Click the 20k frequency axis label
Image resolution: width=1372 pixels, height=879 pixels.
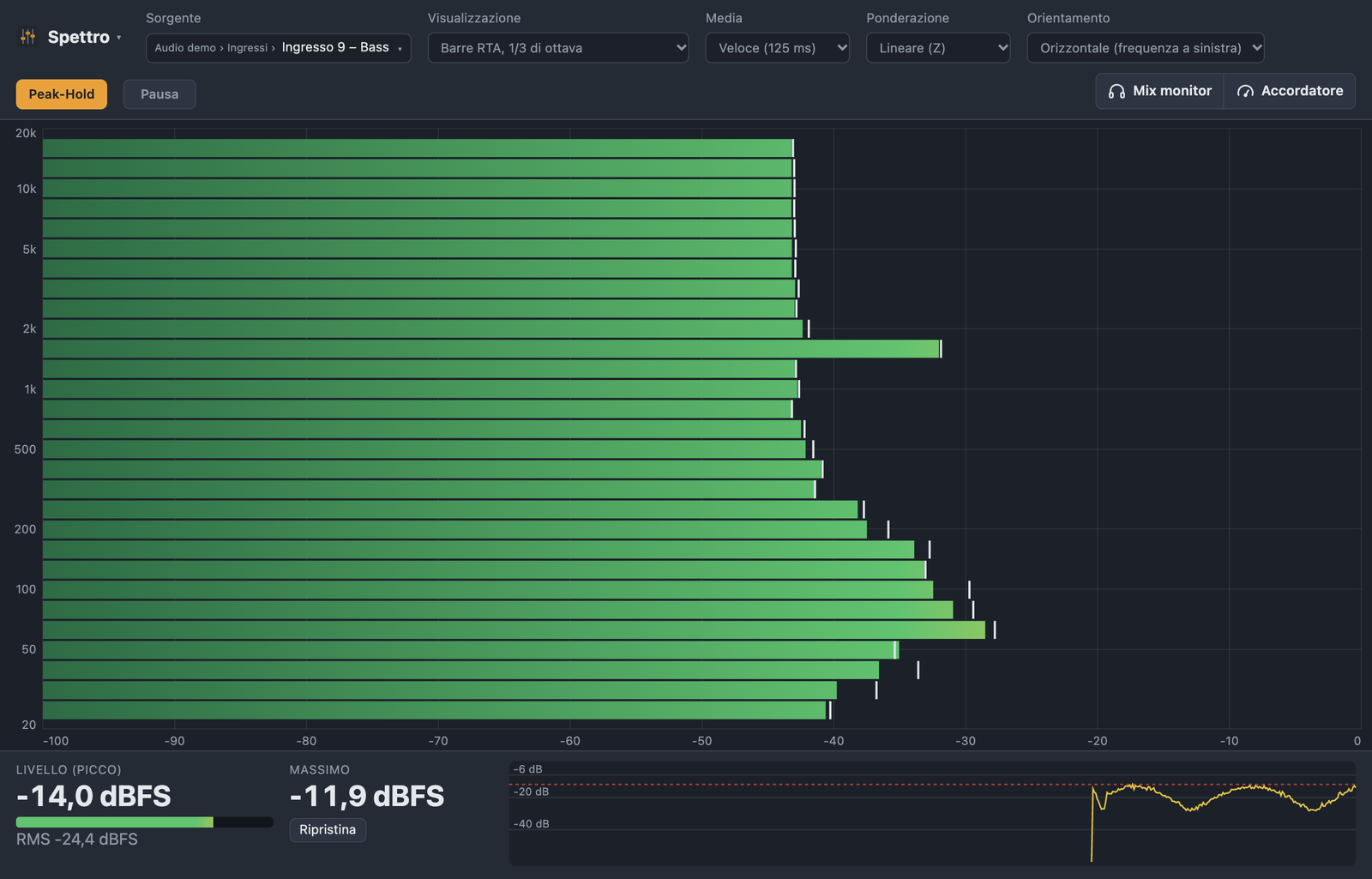coord(26,134)
